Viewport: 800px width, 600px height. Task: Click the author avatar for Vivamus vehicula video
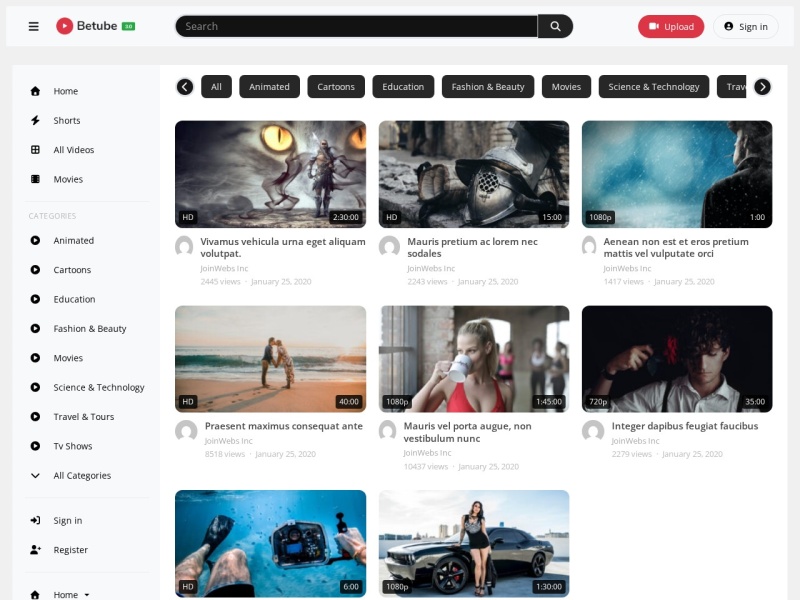(184, 245)
